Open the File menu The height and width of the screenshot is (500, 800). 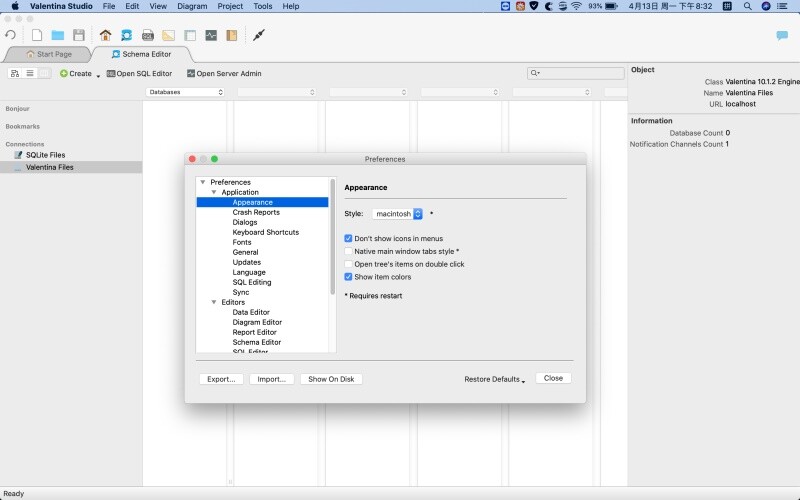pyautogui.click(x=109, y=6)
